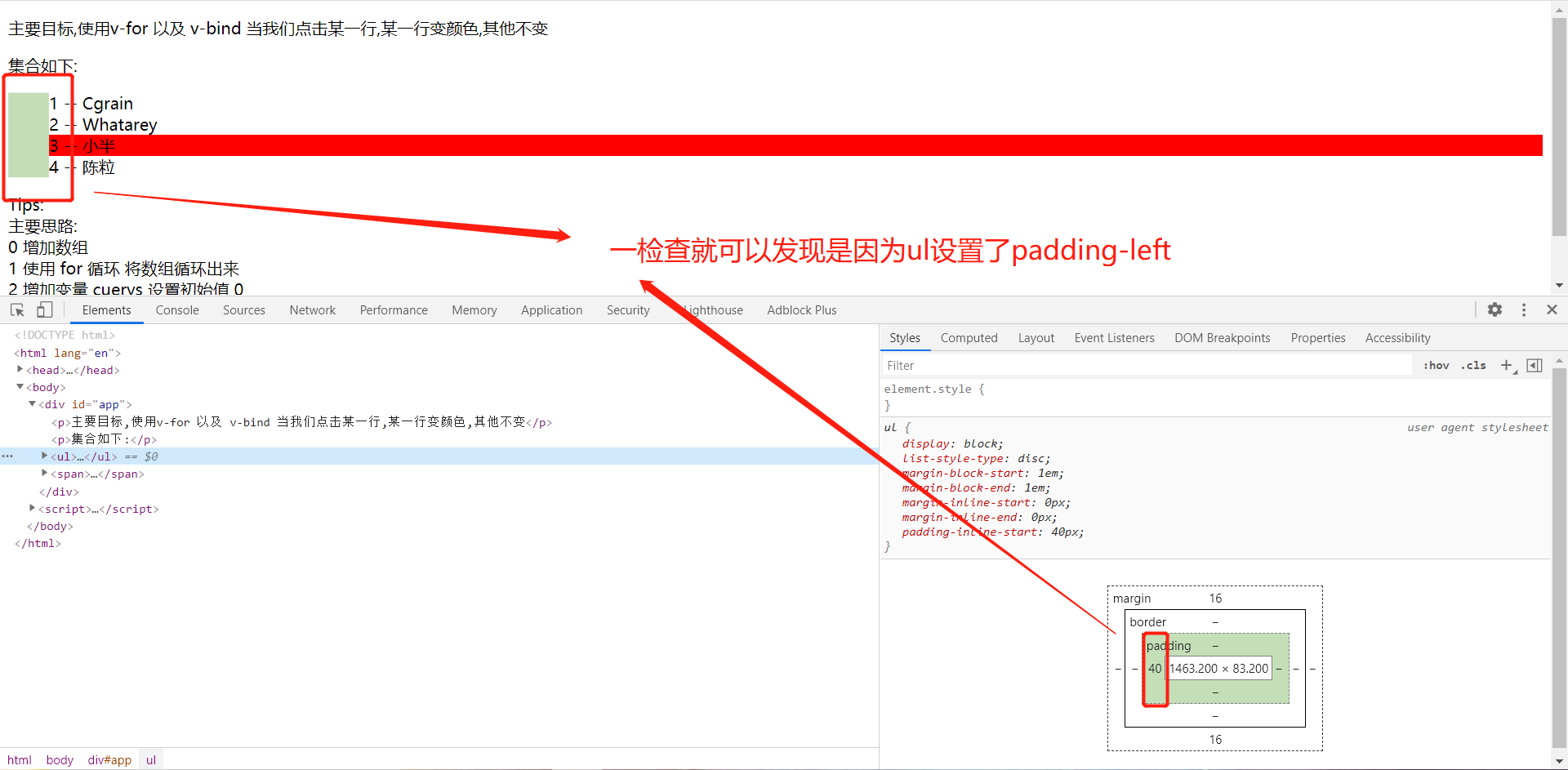Click the Cgrain list row

coord(795,104)
